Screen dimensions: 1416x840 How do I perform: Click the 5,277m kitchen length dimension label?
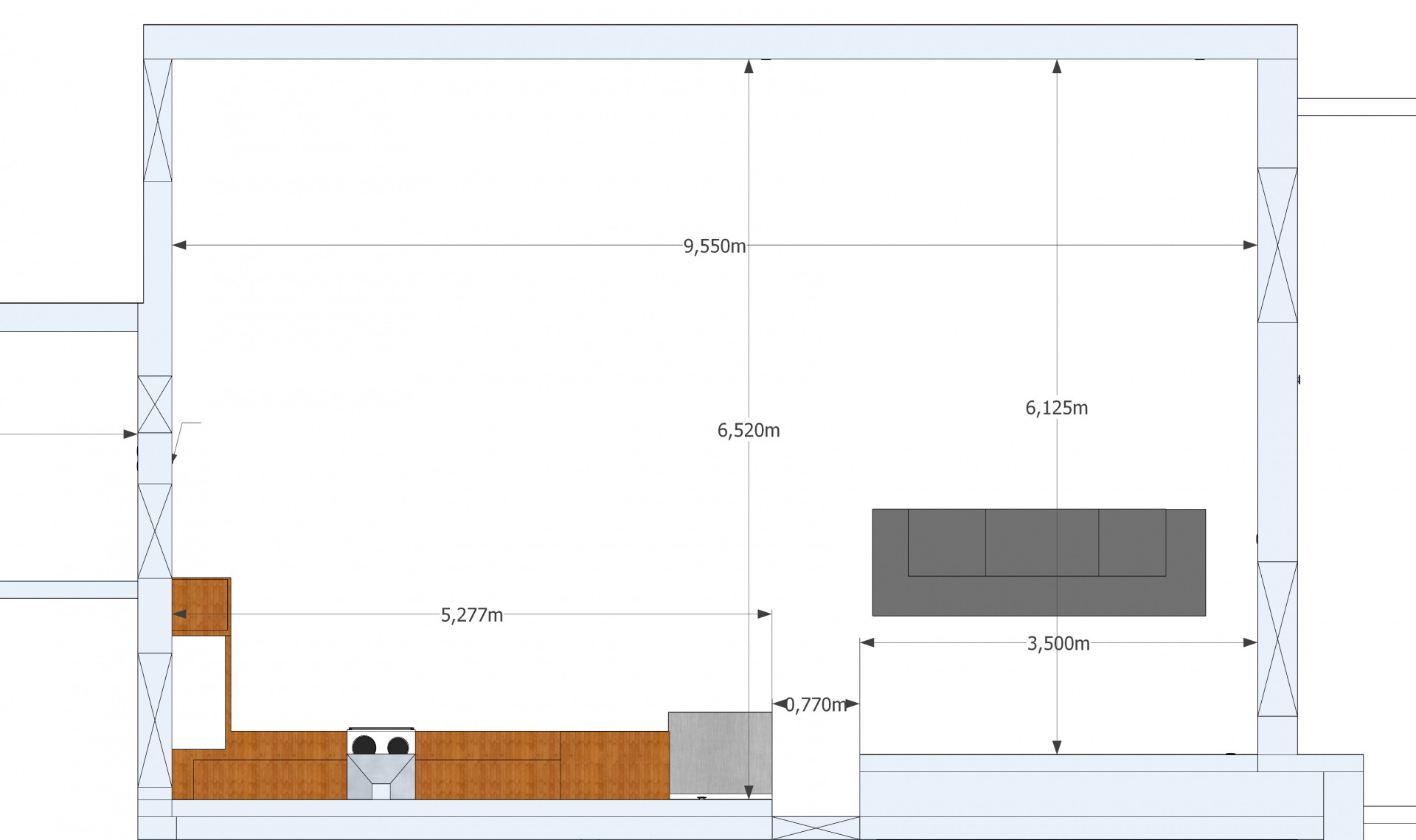click(472, 615)
